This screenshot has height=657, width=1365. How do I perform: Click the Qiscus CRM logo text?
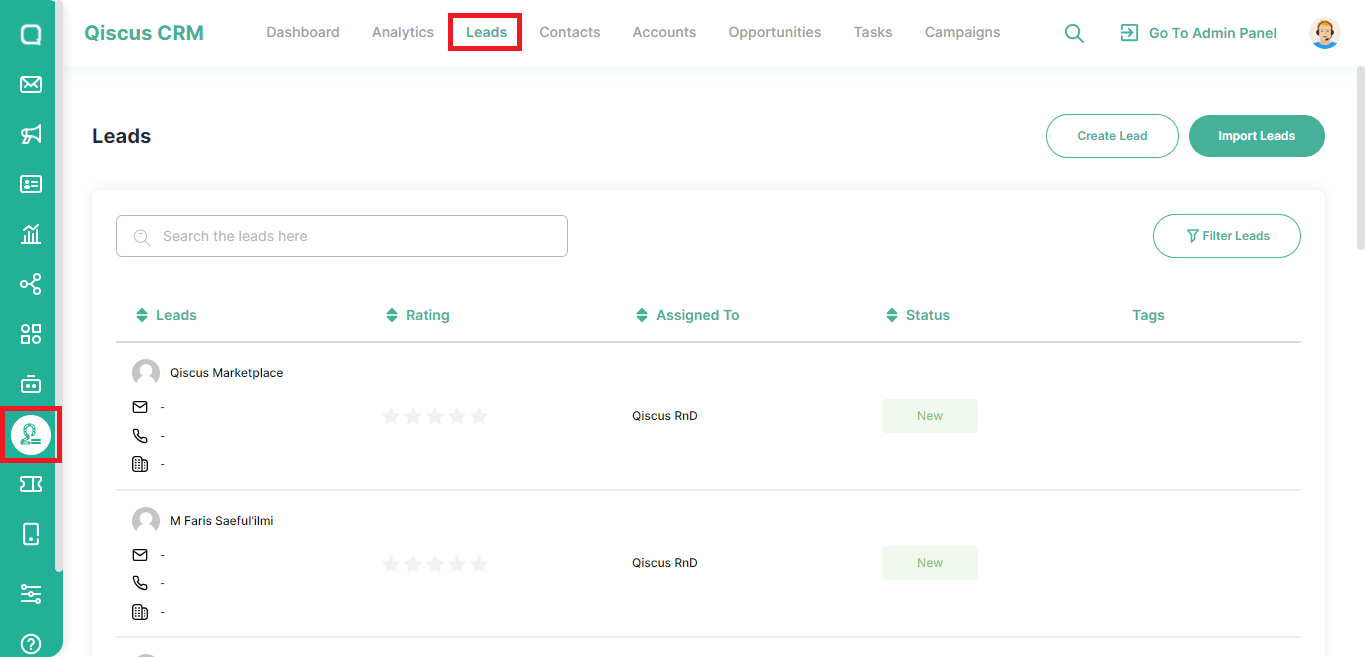point(144,33)
